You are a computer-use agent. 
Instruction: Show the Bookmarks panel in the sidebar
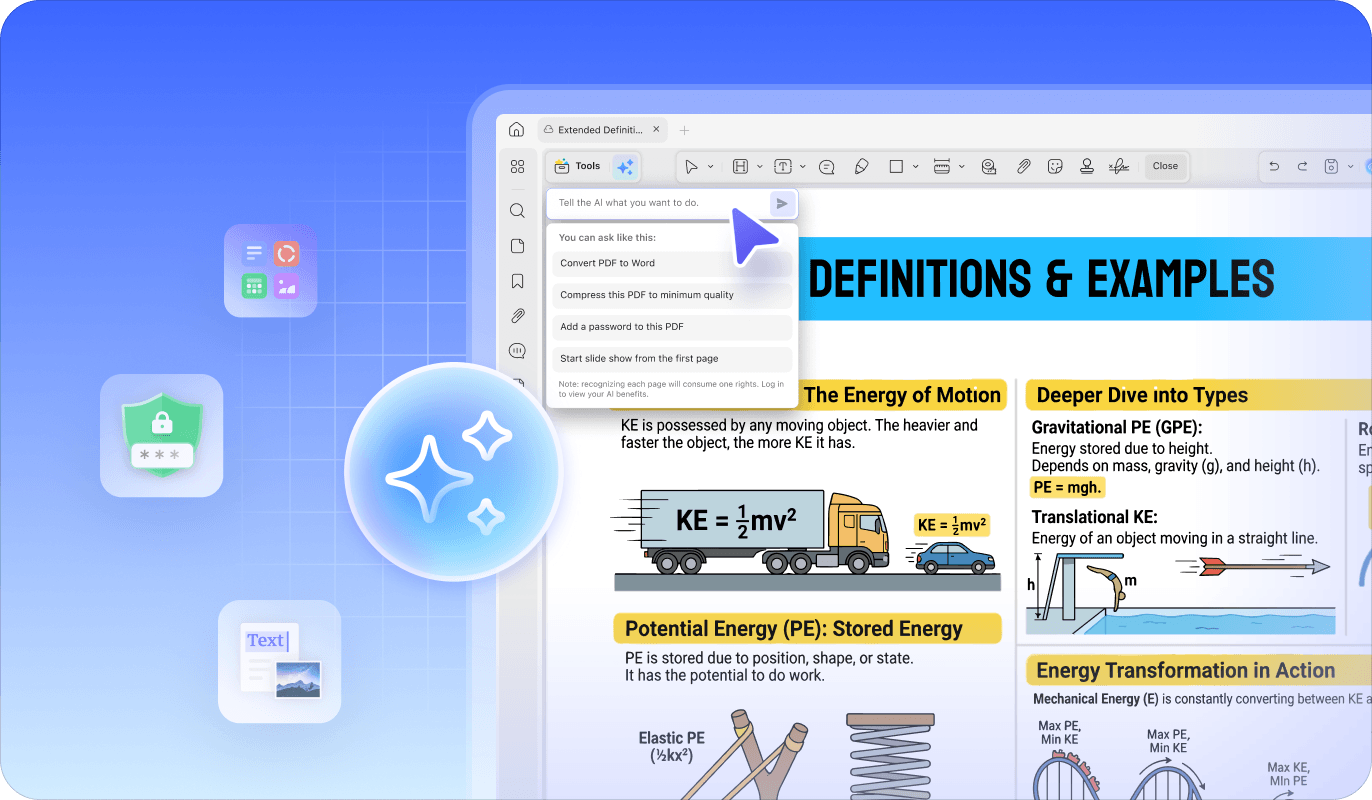(x=517, y=281)
